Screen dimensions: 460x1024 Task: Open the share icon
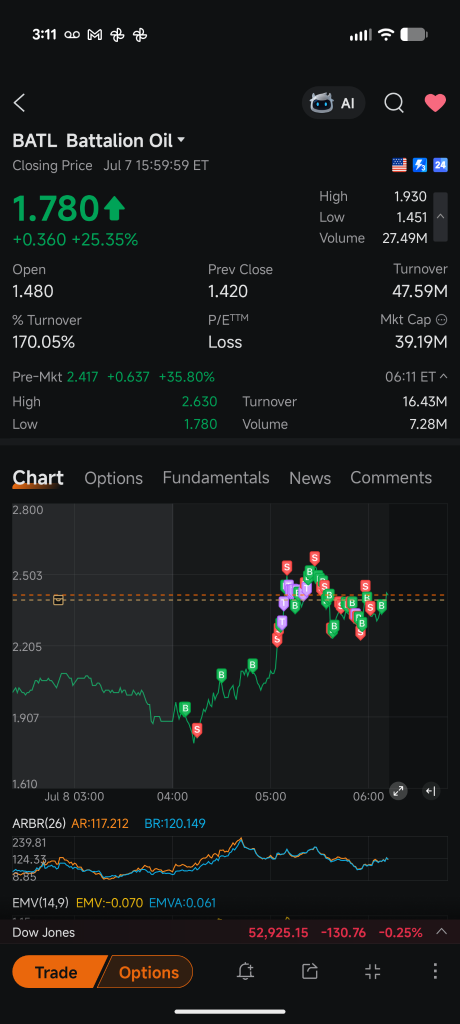[x=310, y=971]
